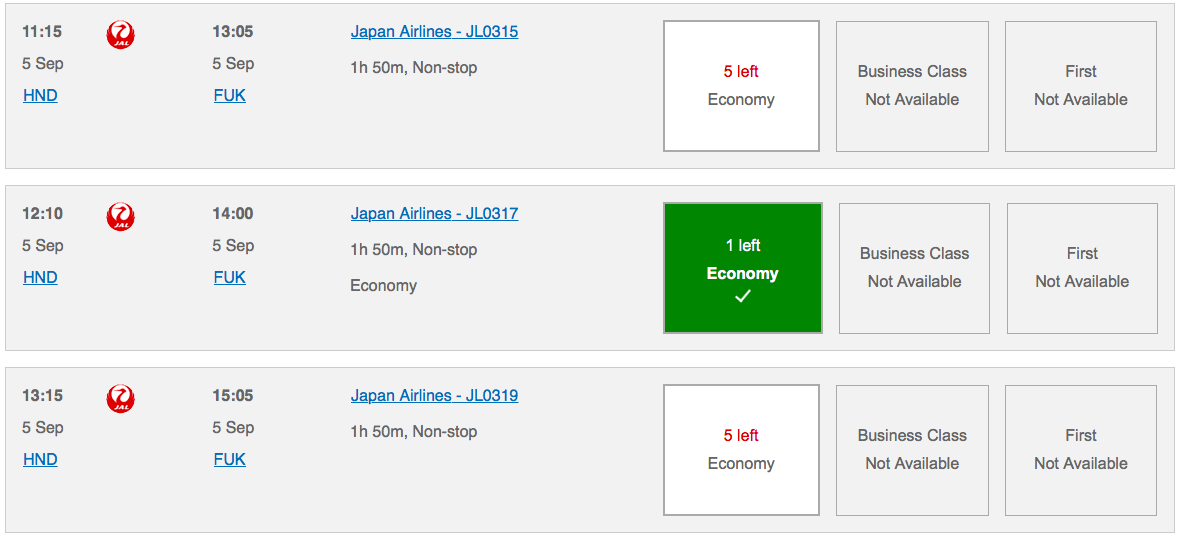The image size is (1180, 540).
Task: Click the JAL logo for the 11:15 flight
Action: click(121, 36)
